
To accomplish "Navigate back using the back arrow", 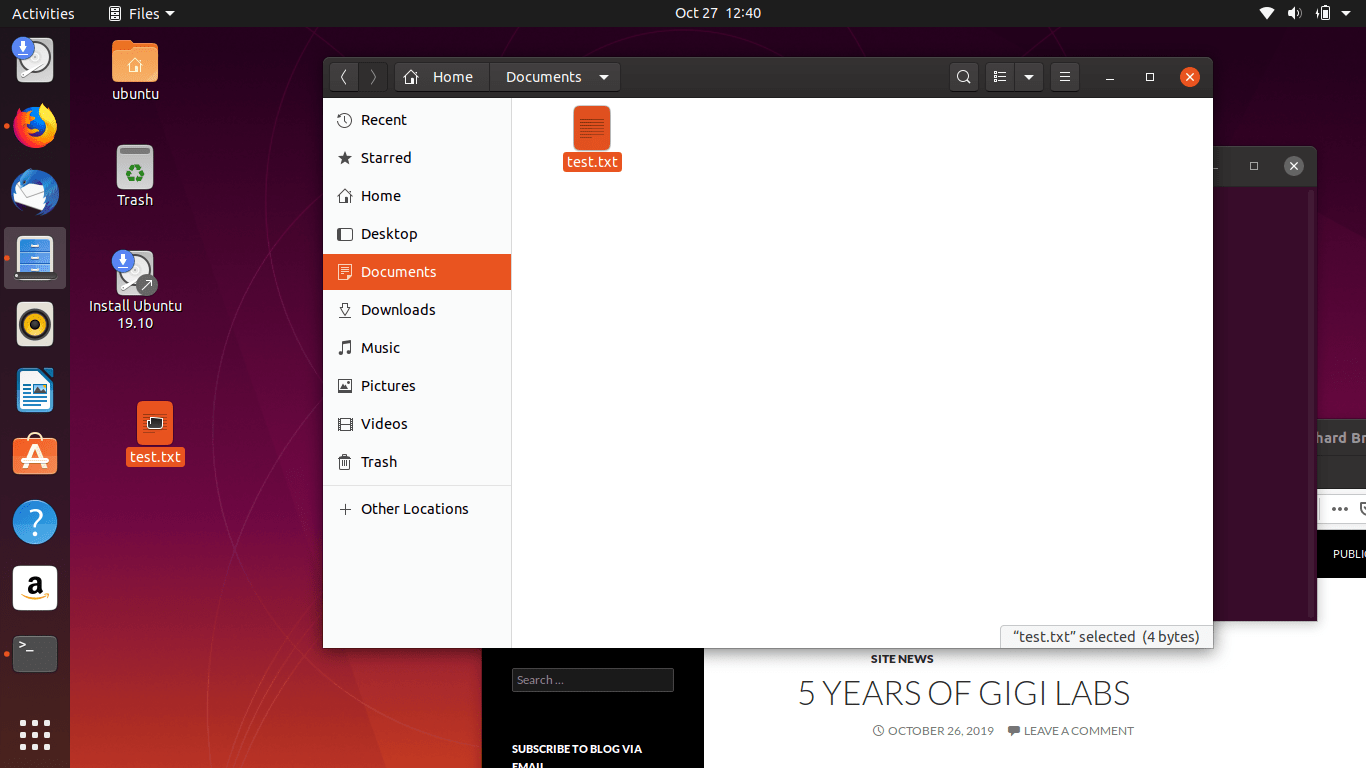I will click(344, 76).
